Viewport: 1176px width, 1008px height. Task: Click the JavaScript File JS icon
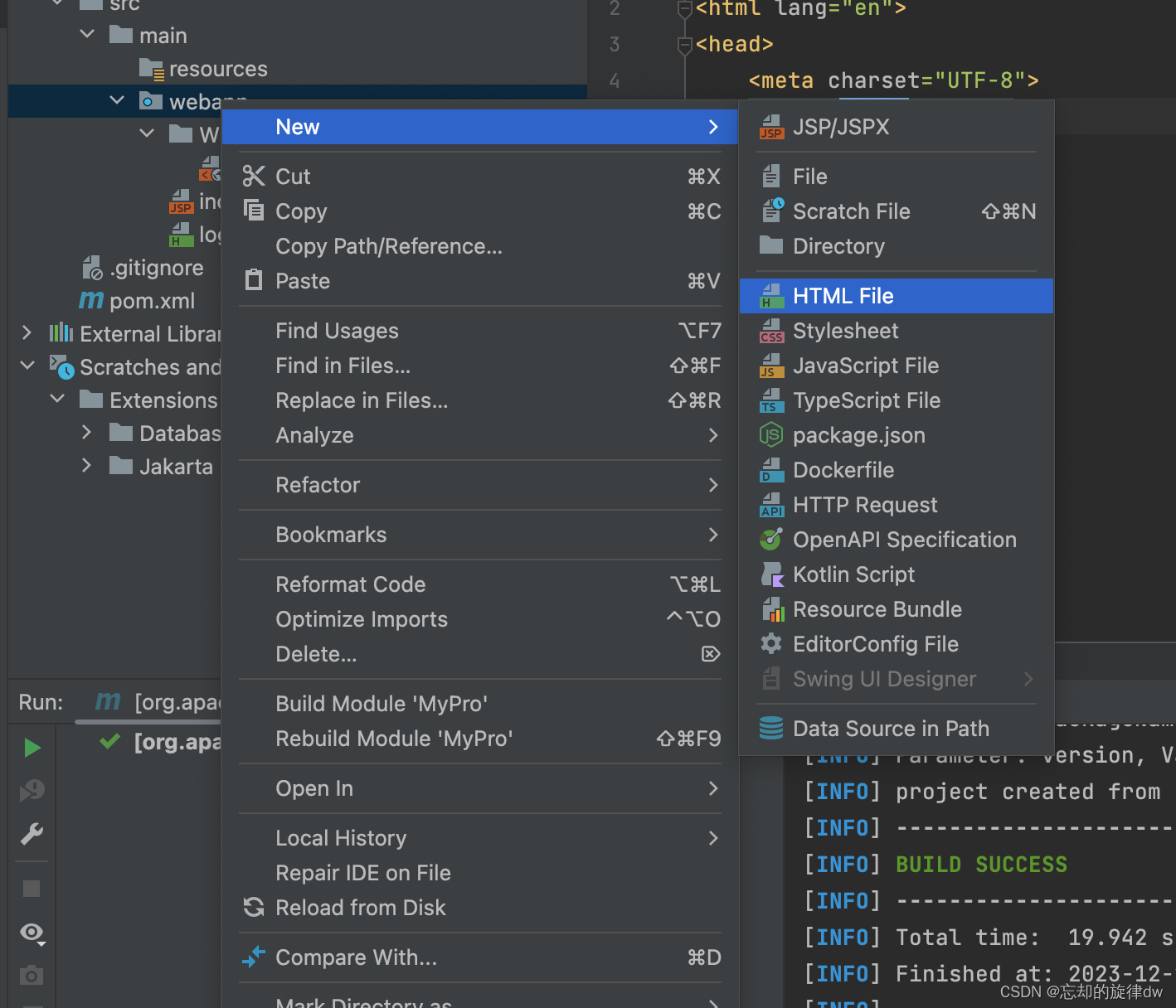(x=771, y=366)
